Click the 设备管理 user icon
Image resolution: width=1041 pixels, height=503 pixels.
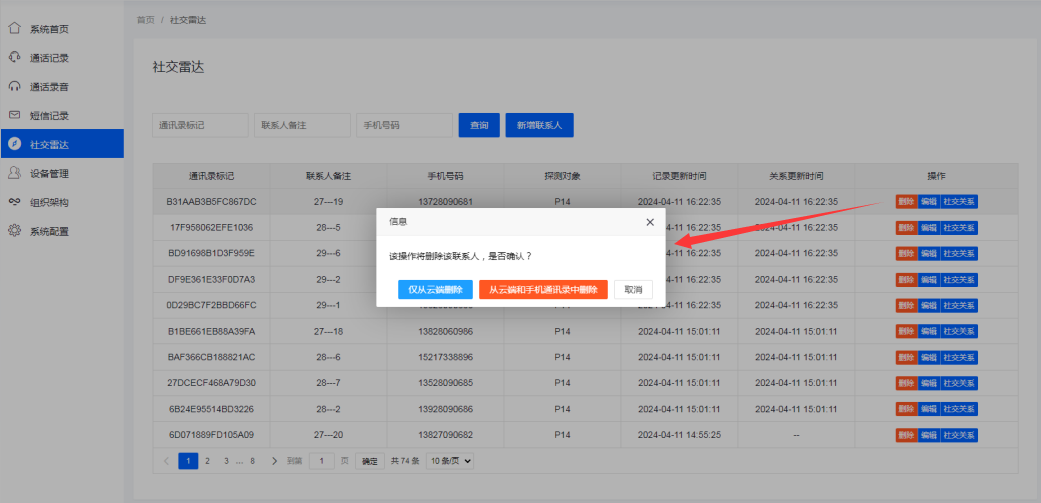pos(14,173)
